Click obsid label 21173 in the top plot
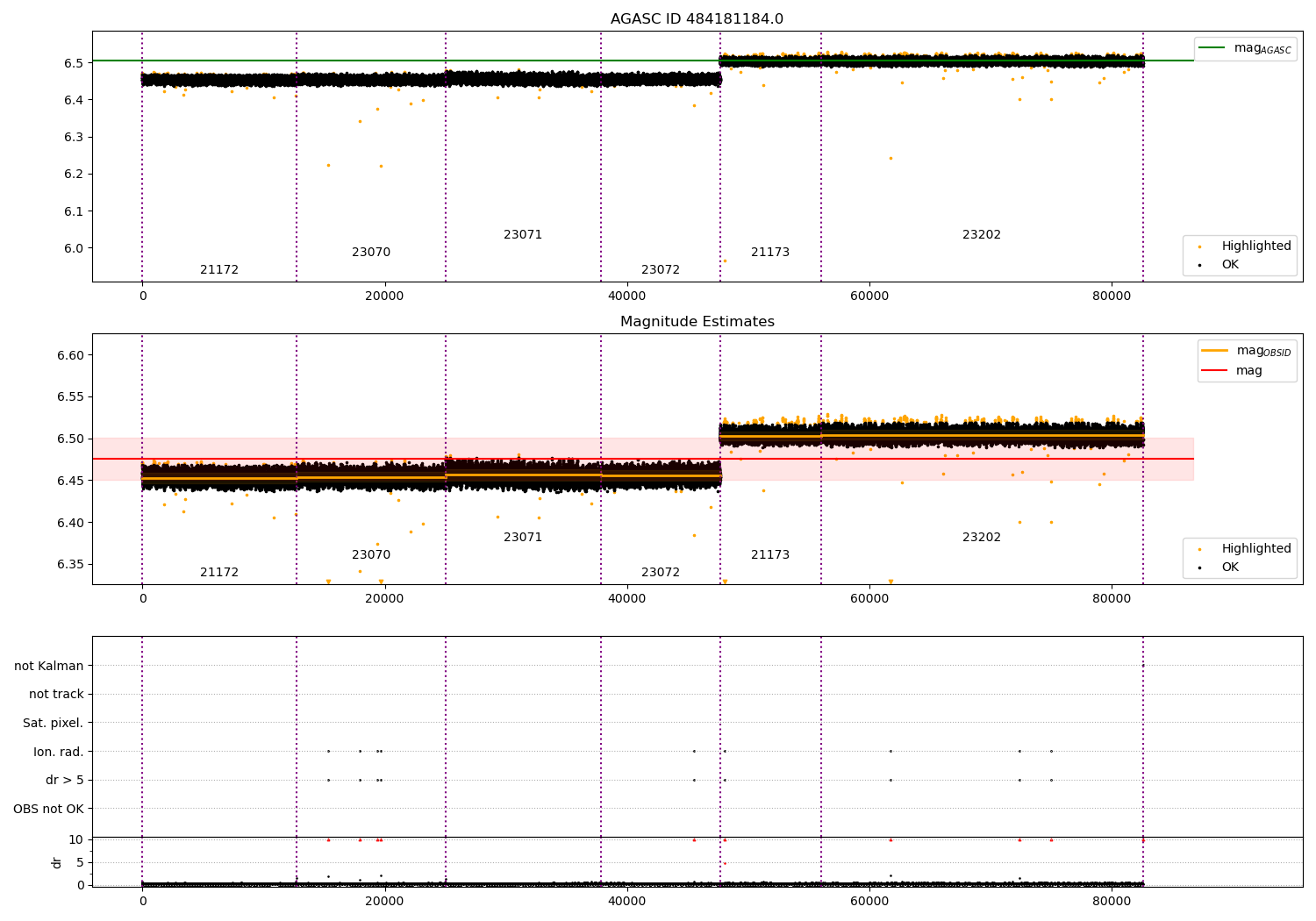Image resolution: width=1316 pixels, height=921 pixels. click(770, 253)
